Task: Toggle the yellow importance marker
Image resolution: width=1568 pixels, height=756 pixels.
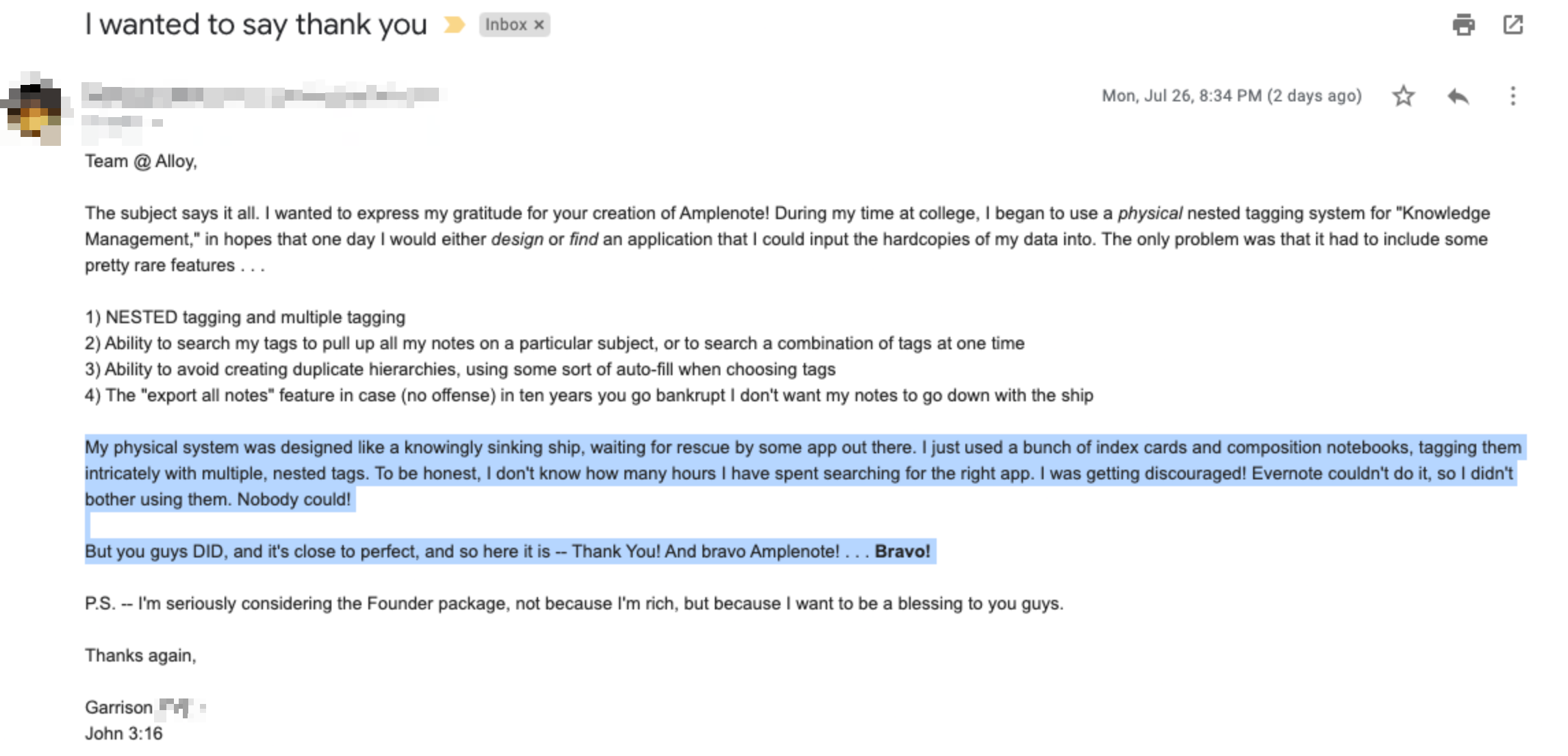Action: pos(454,25)
